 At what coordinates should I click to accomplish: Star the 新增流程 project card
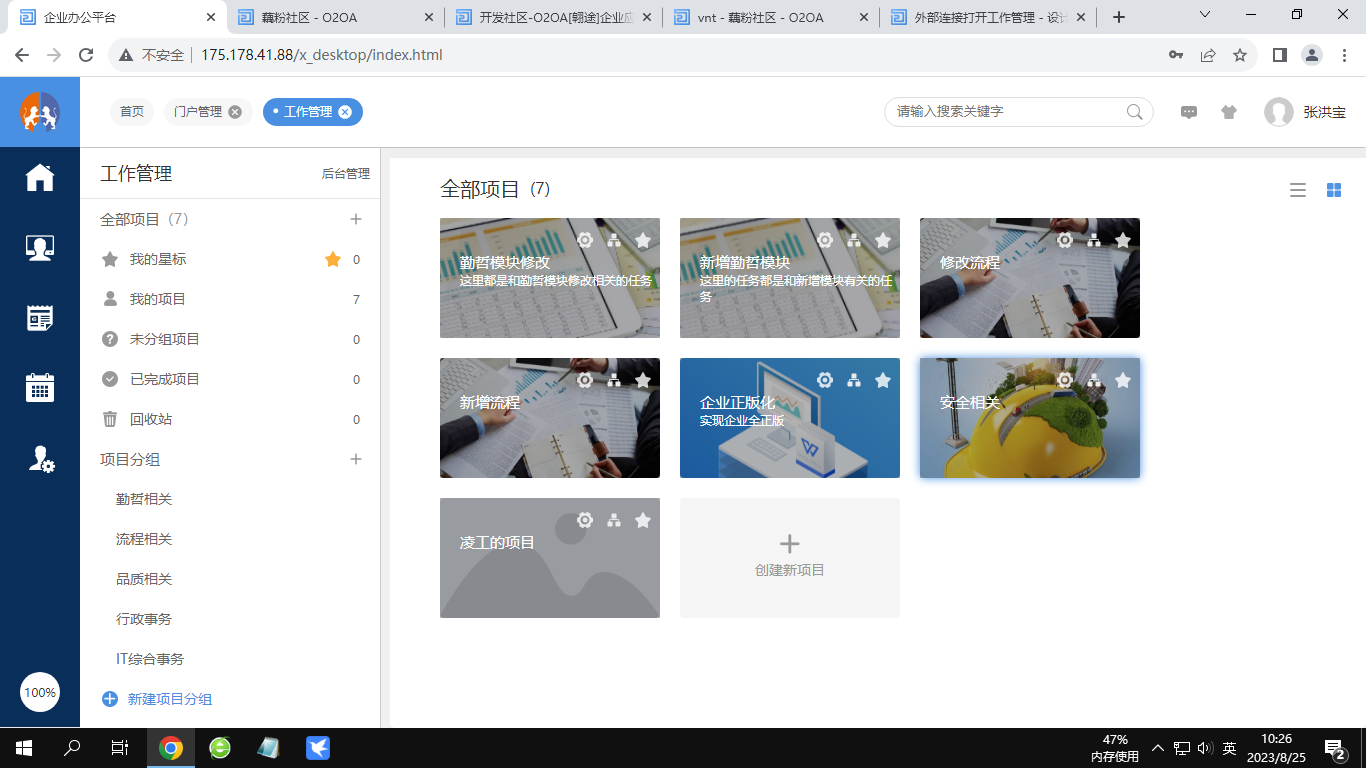coord(643,380)
